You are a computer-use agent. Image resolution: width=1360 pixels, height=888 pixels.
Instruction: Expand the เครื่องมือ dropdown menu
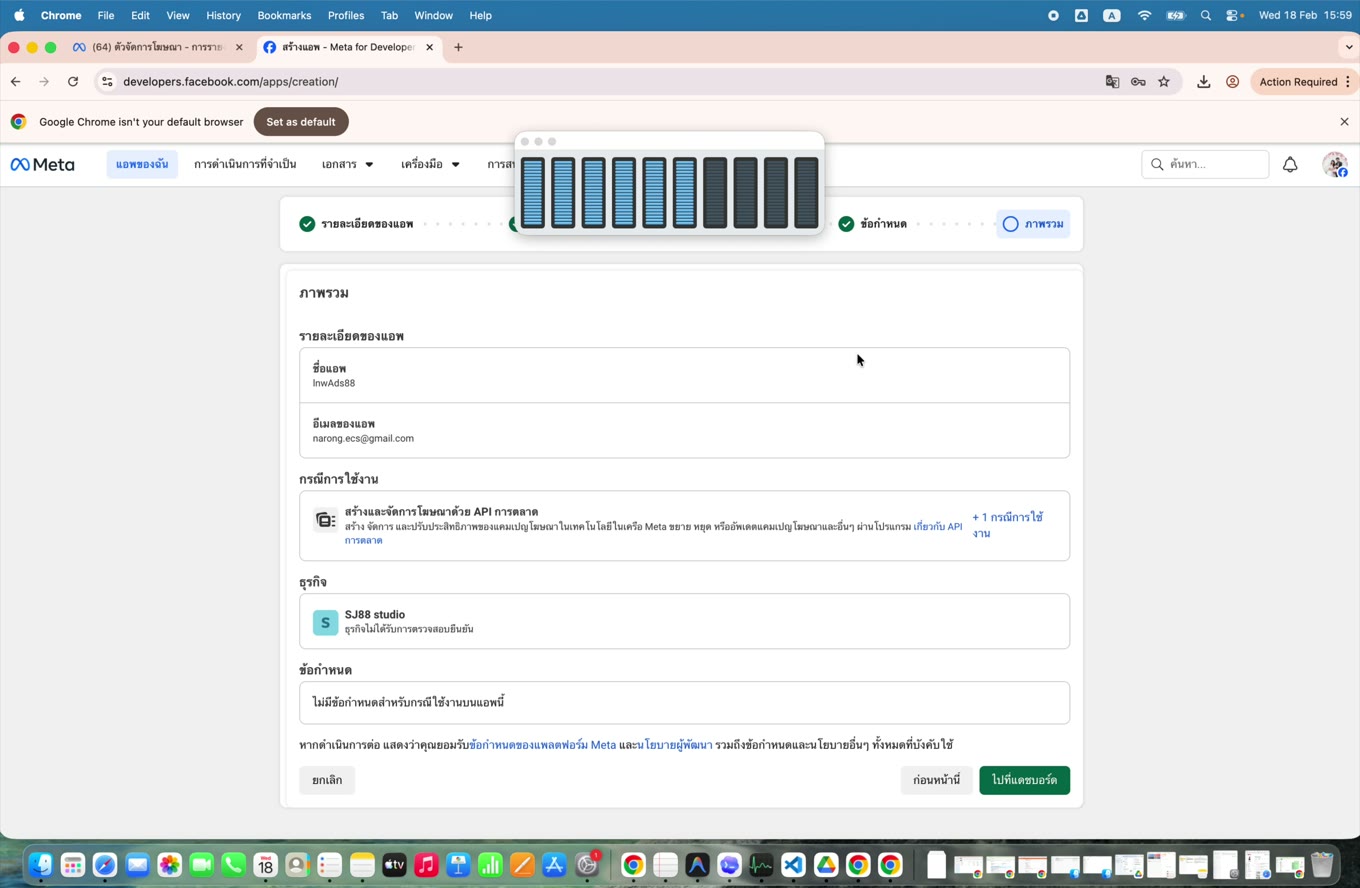tap(430, 164)
